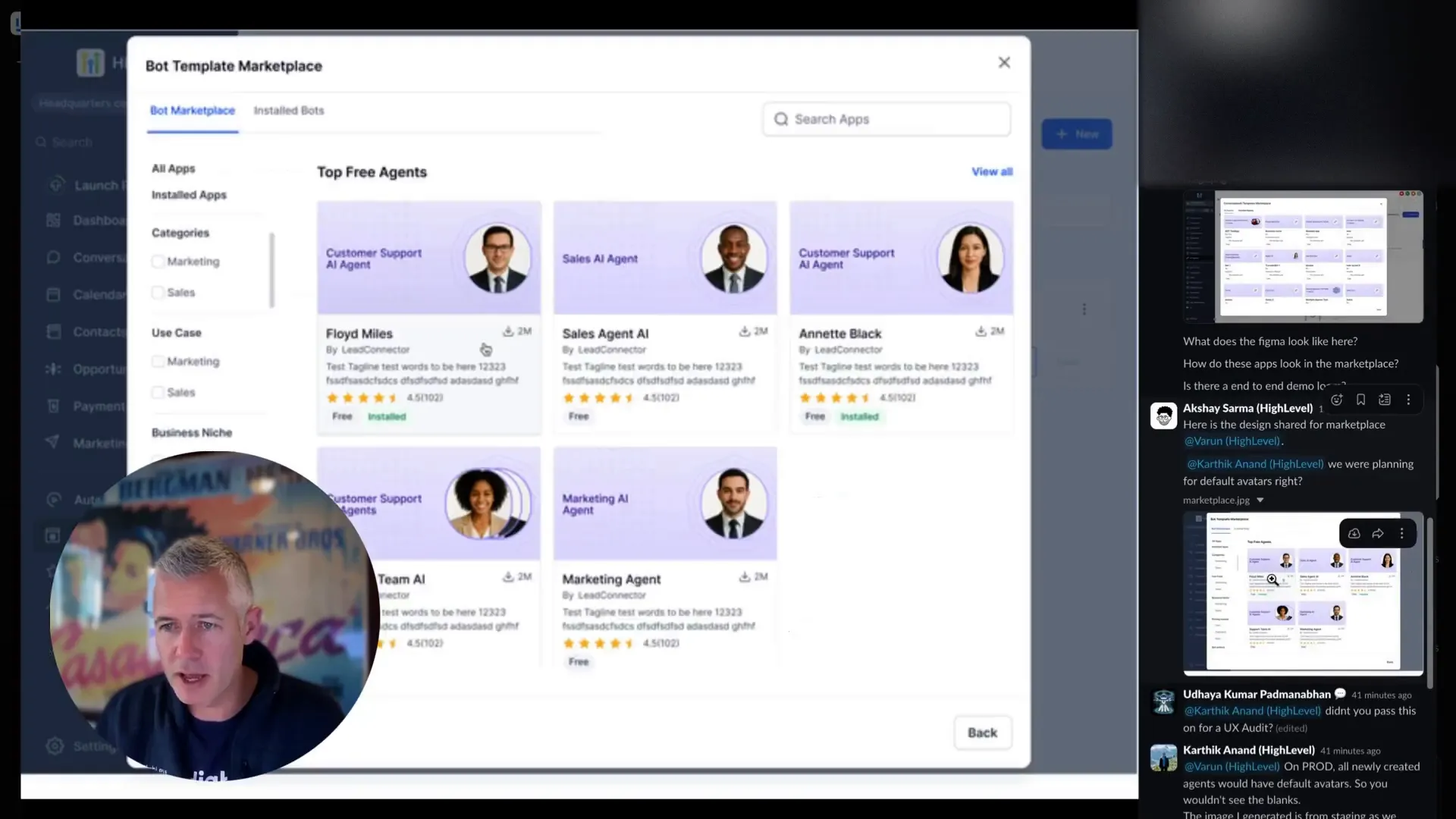Click the Launch icon in the background sidebar
Viewport: 1456px width, 819px height.
[x=56, y=185]
